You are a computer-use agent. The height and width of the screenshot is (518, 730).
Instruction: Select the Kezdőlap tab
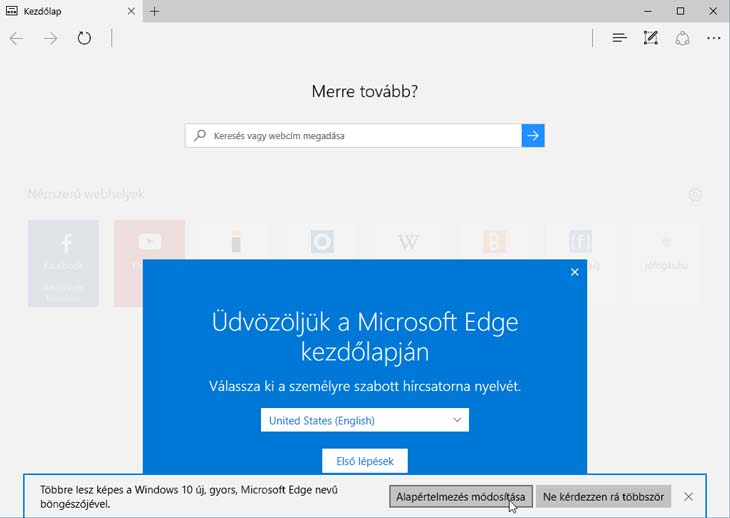pyautogui.click(x=60, y=11)
